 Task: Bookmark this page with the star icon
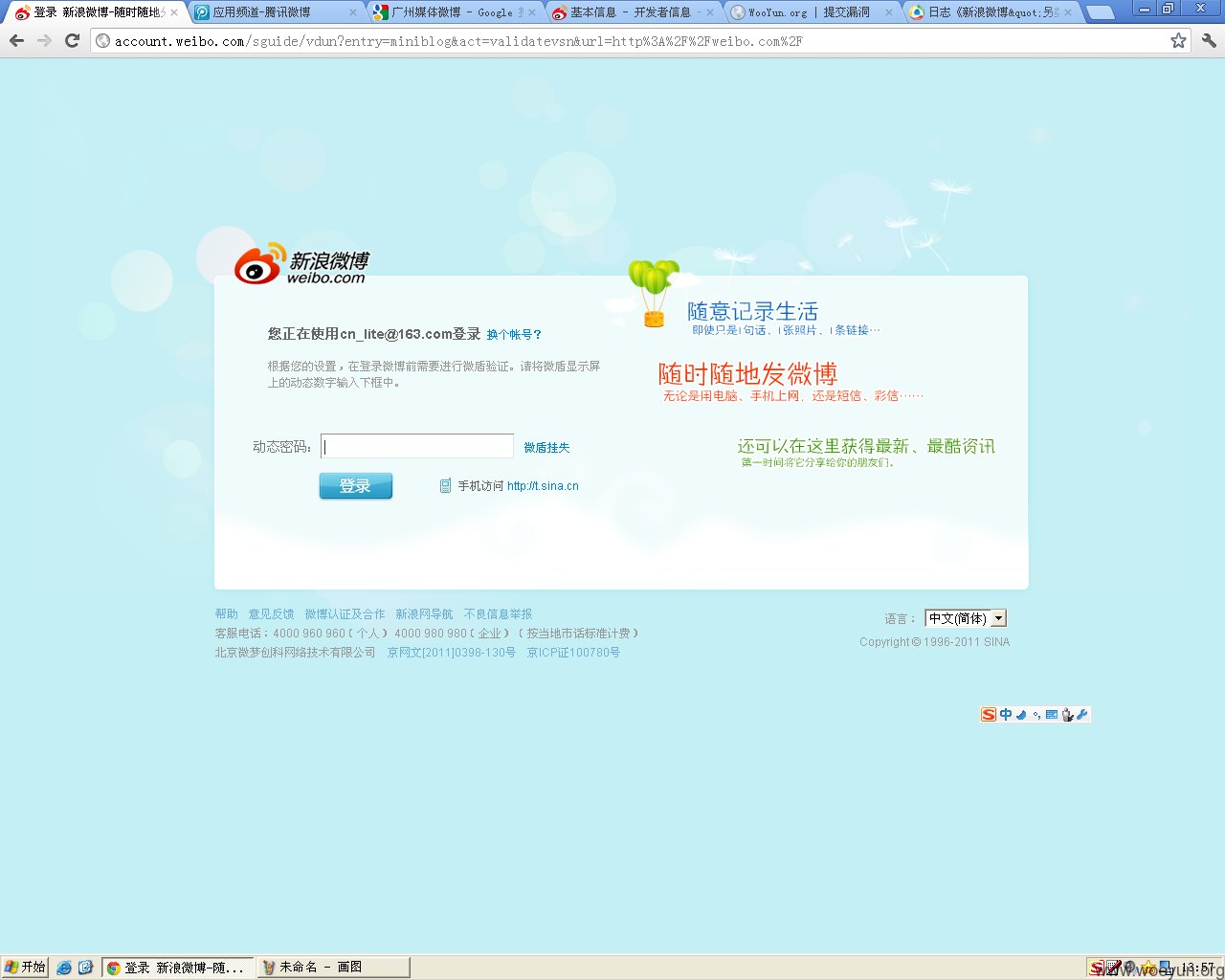click(1178, 41)
